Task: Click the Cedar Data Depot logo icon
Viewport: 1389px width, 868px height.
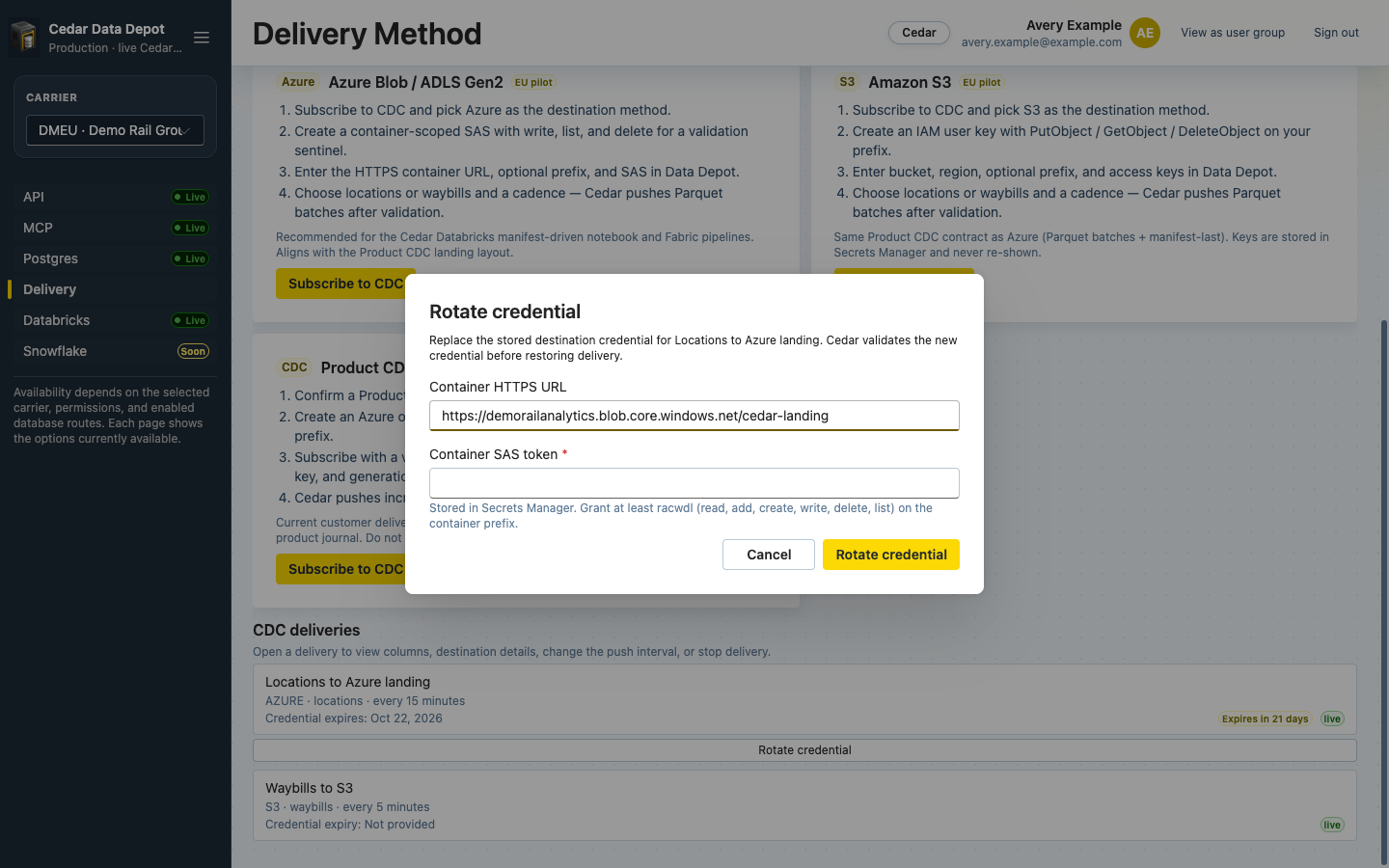Action: pos(24,38)
